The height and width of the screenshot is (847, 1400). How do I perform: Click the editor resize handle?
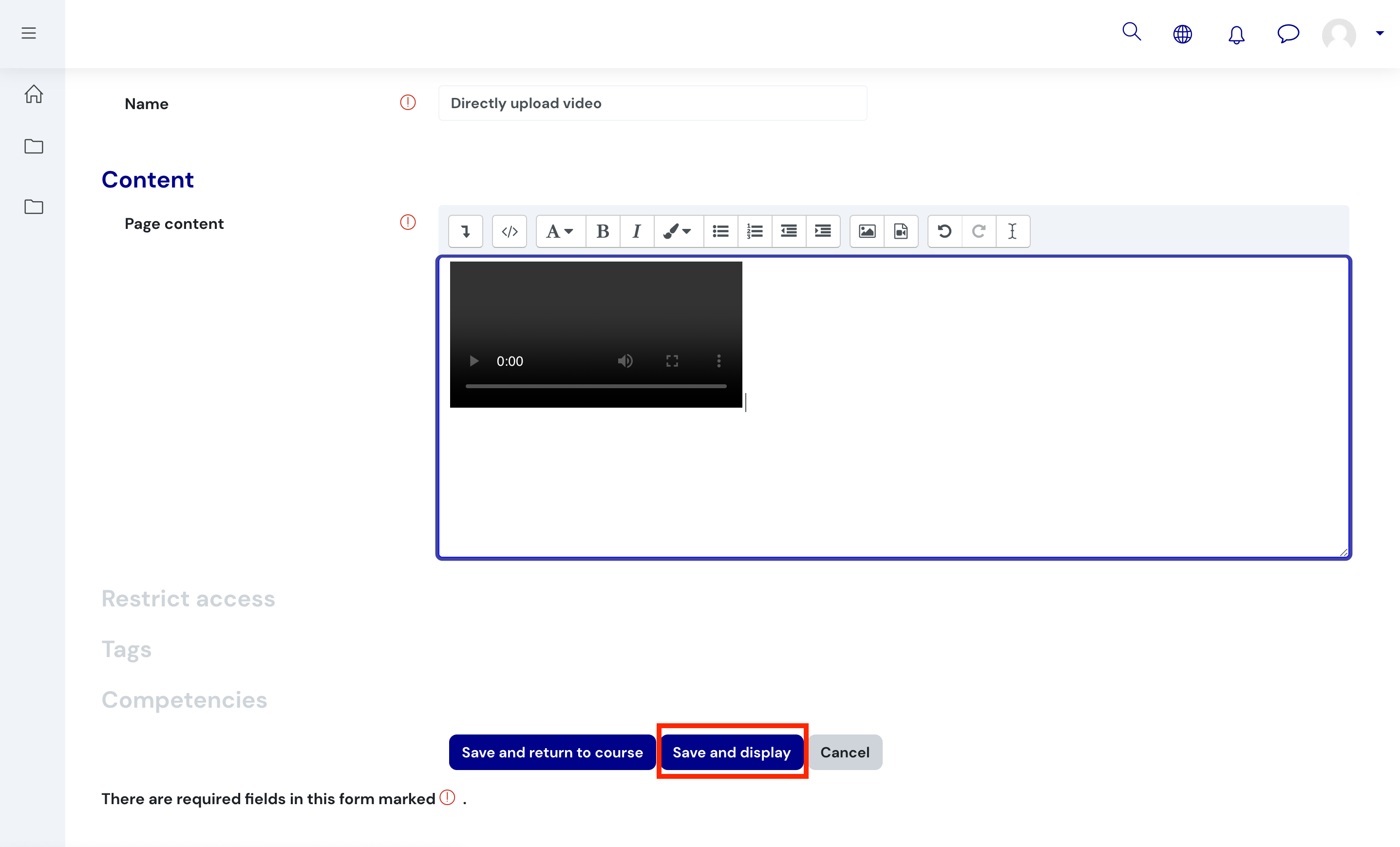coord(1343,552)
